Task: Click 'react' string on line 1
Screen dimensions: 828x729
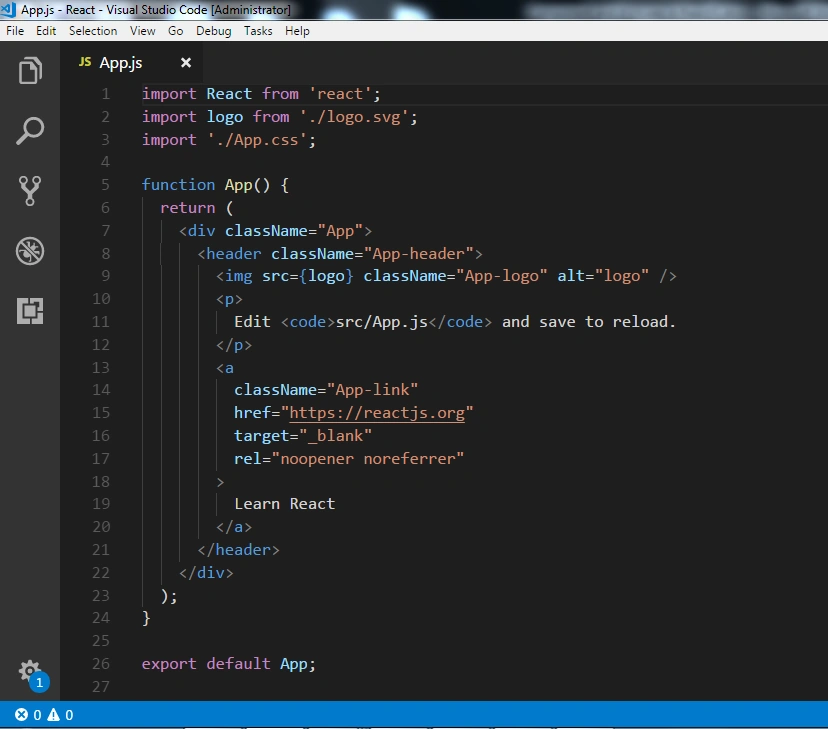Action: 340,94
